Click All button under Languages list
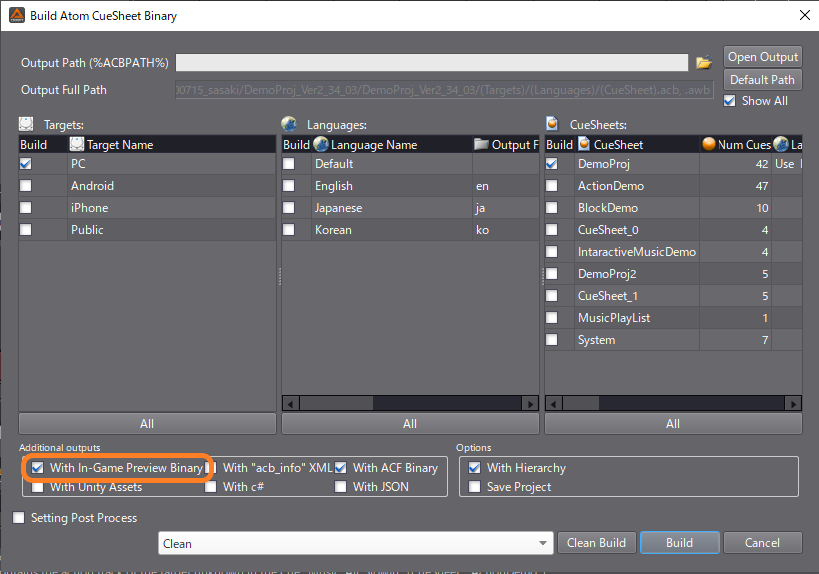819x574 pixels. coord(410,424)
